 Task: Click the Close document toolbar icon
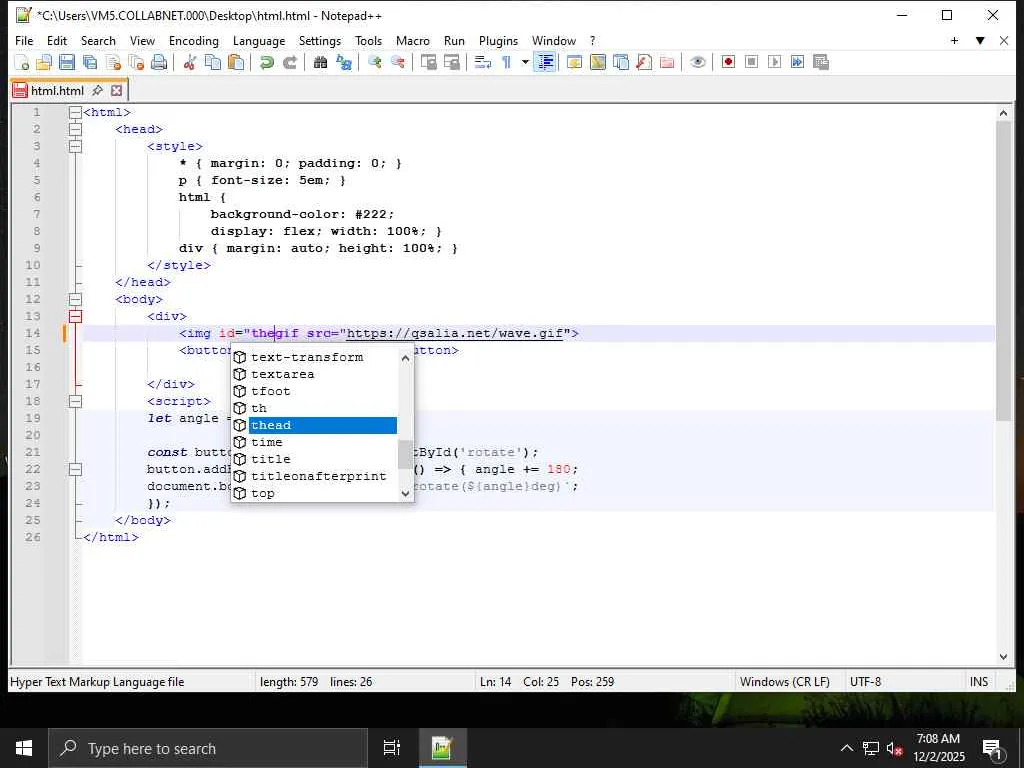click(x=113, y=63)
